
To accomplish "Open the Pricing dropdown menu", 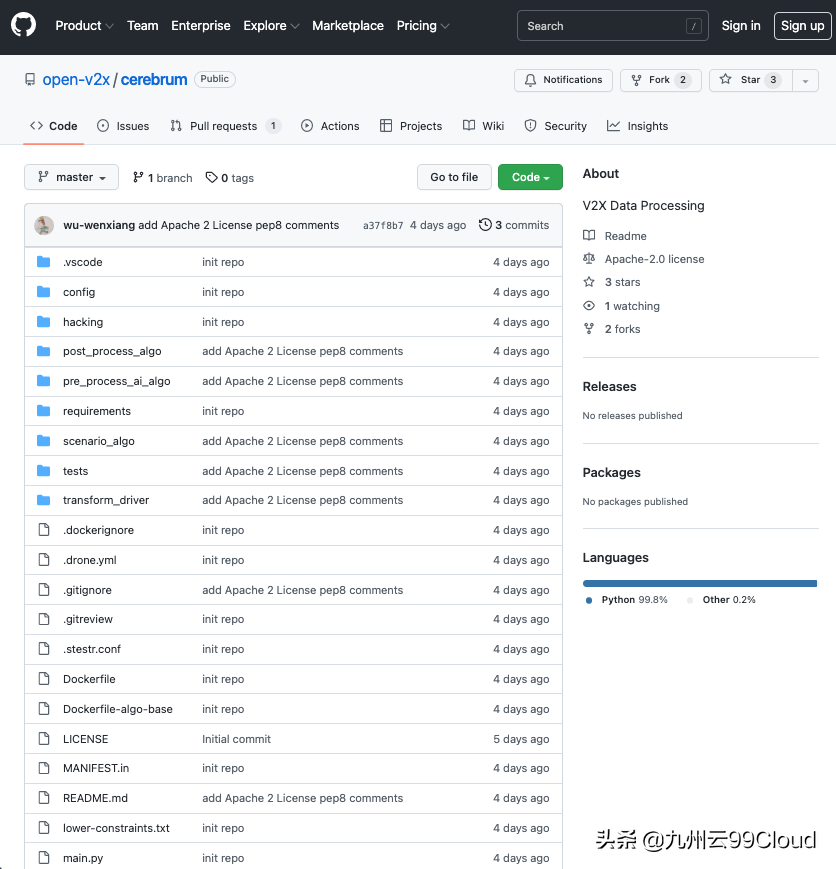I will pos(422,25).
